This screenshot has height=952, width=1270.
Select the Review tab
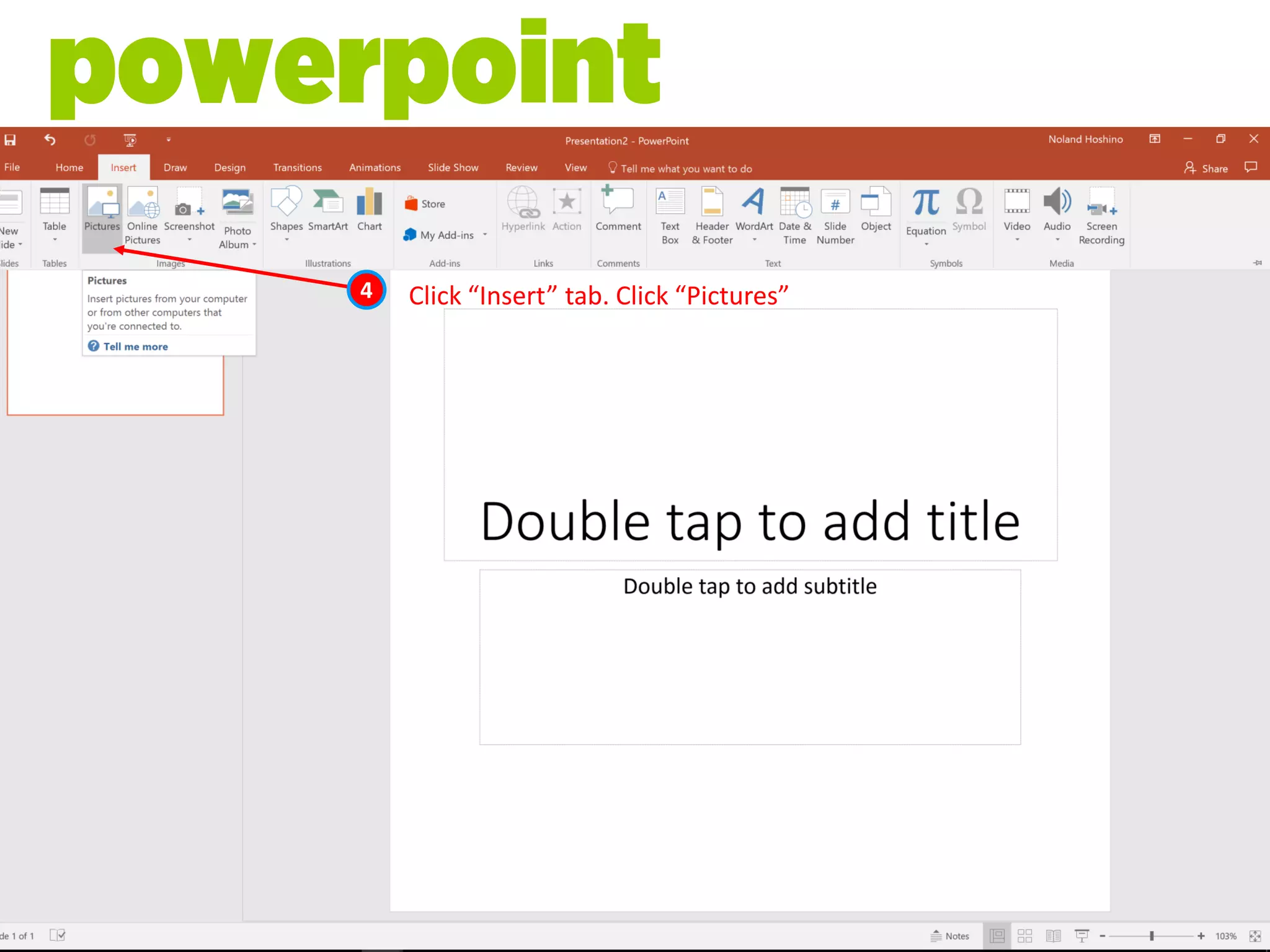coord(522,167)
